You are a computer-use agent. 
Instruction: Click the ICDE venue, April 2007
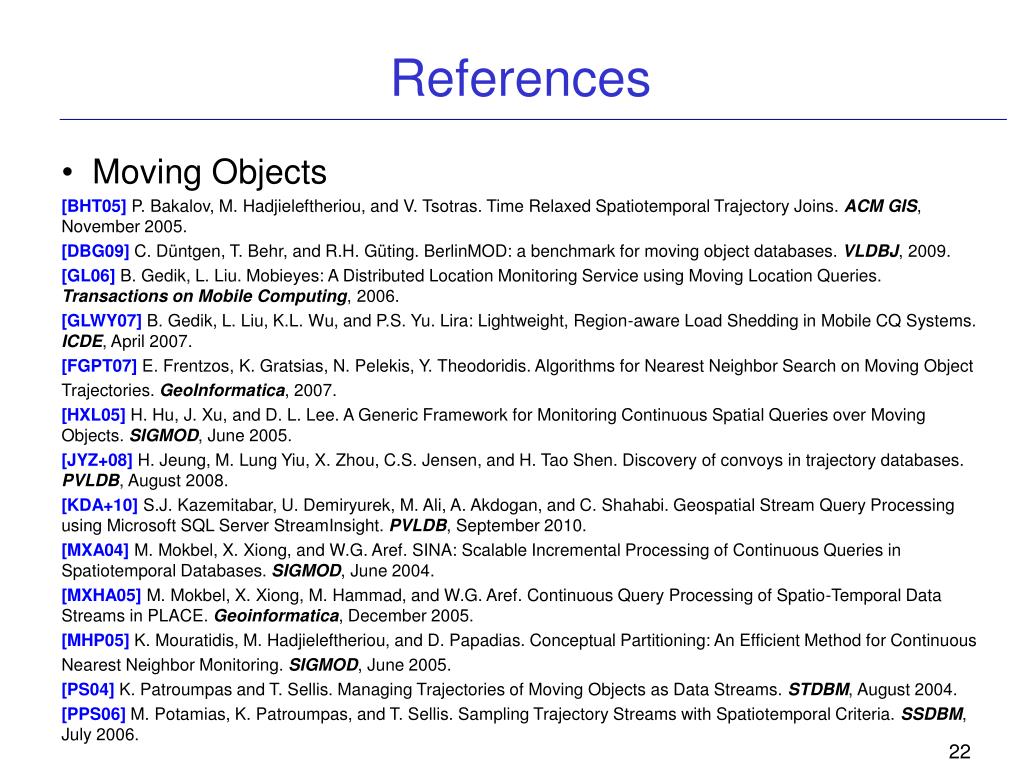point(127,342)
